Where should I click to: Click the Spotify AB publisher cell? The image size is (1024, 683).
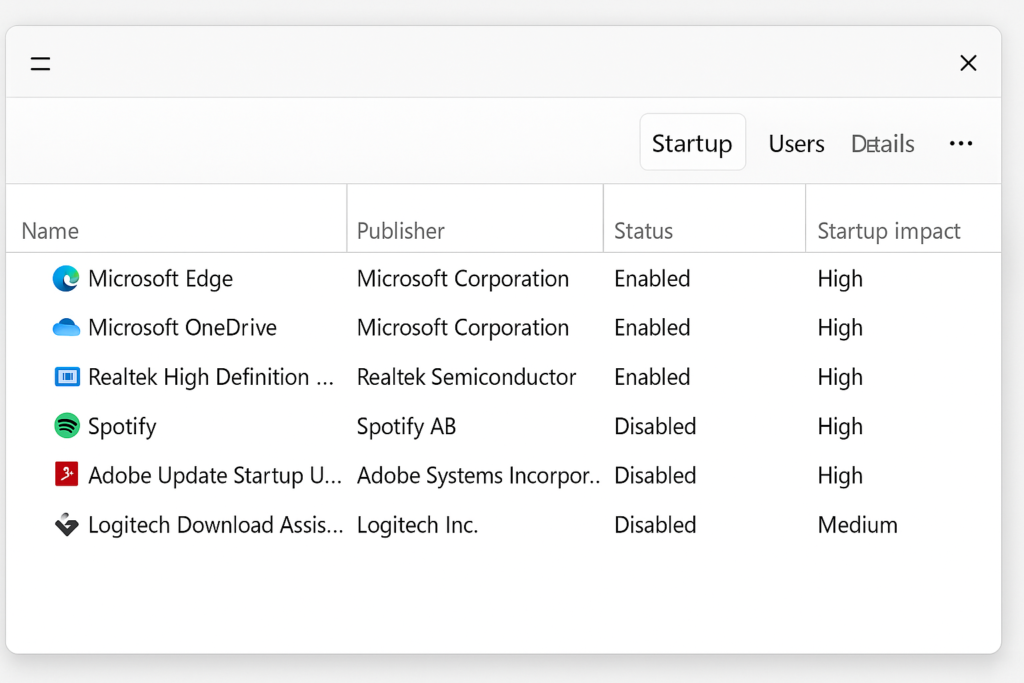[406, 426]
